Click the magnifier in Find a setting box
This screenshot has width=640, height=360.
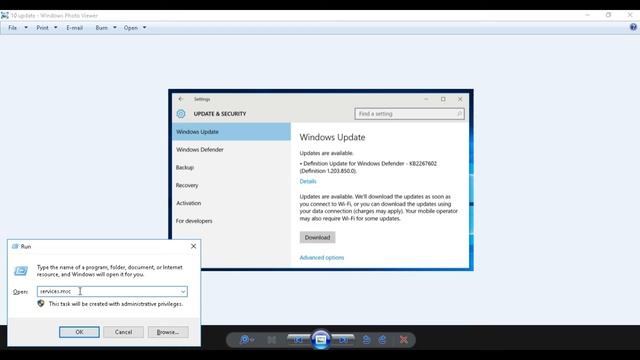point(459,114)
